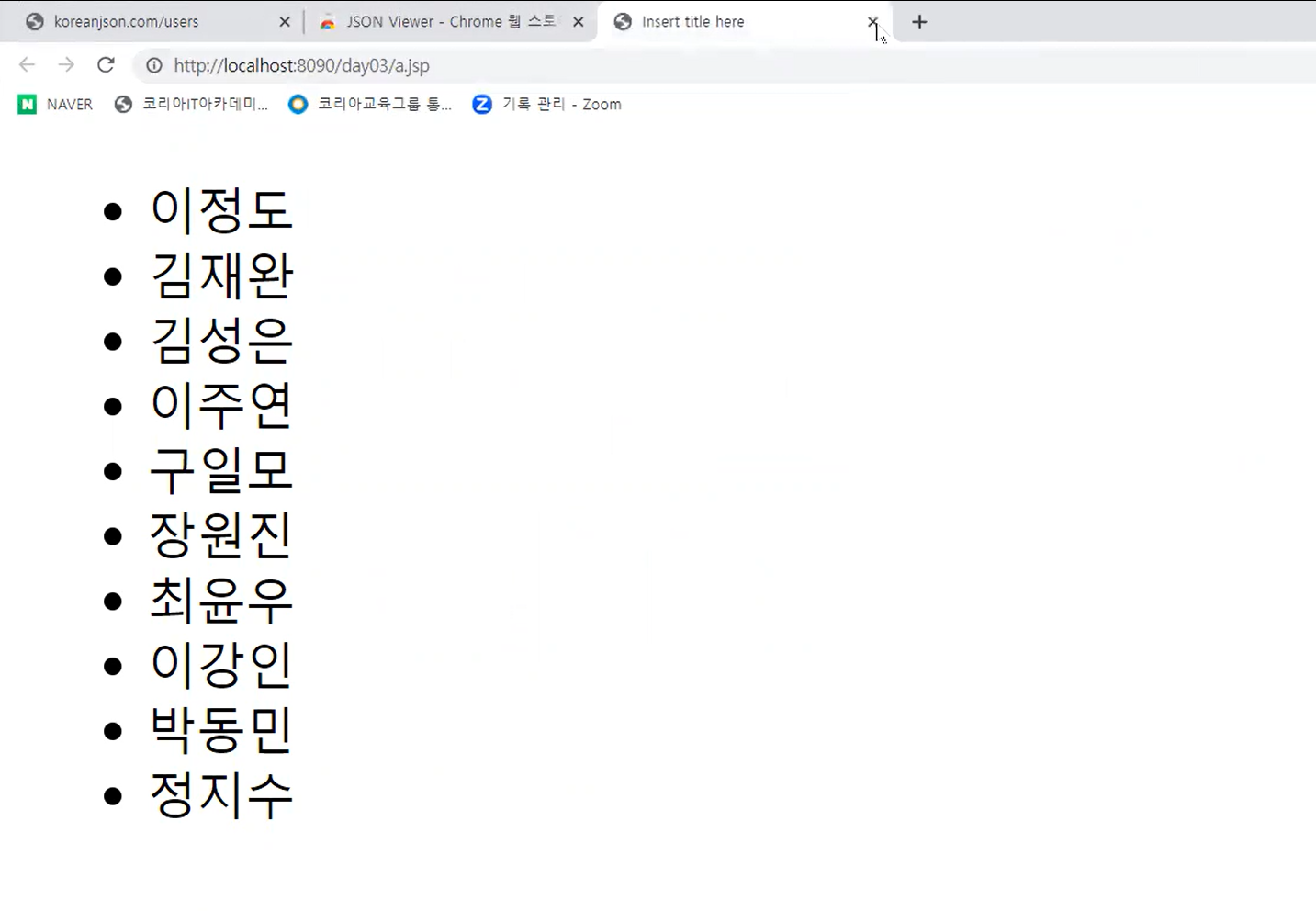Click the list item 이정도

tap(221, 209)
